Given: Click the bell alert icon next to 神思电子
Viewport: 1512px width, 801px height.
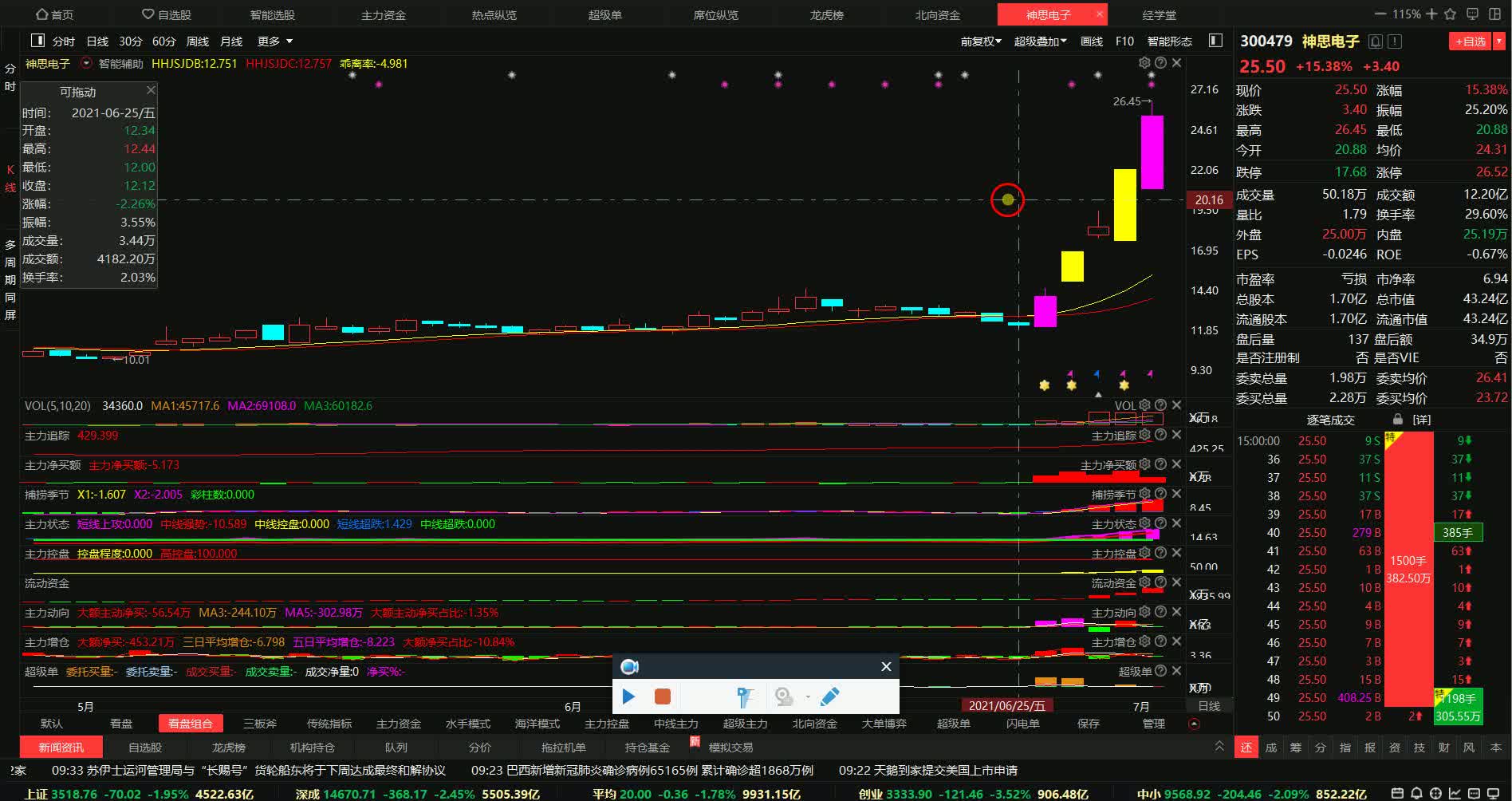Looking at the screenshot, I should (x=1376, y=41).
